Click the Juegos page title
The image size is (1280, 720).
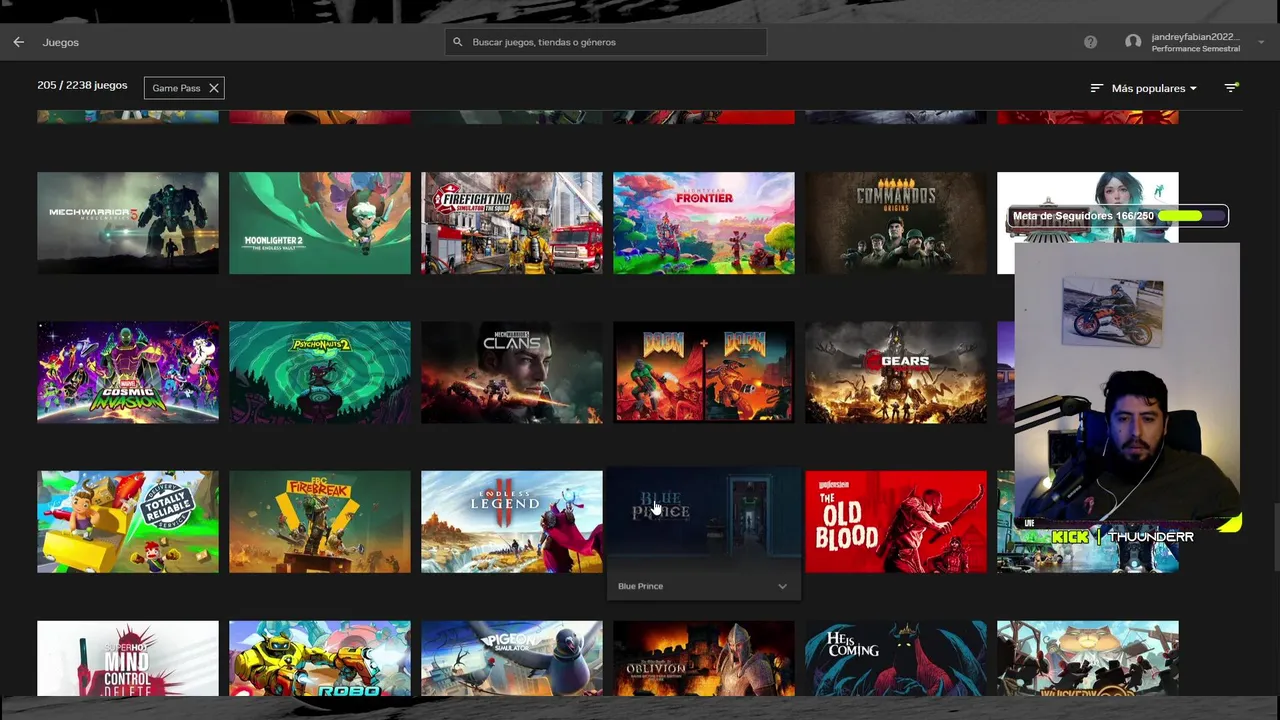[61, 42]
